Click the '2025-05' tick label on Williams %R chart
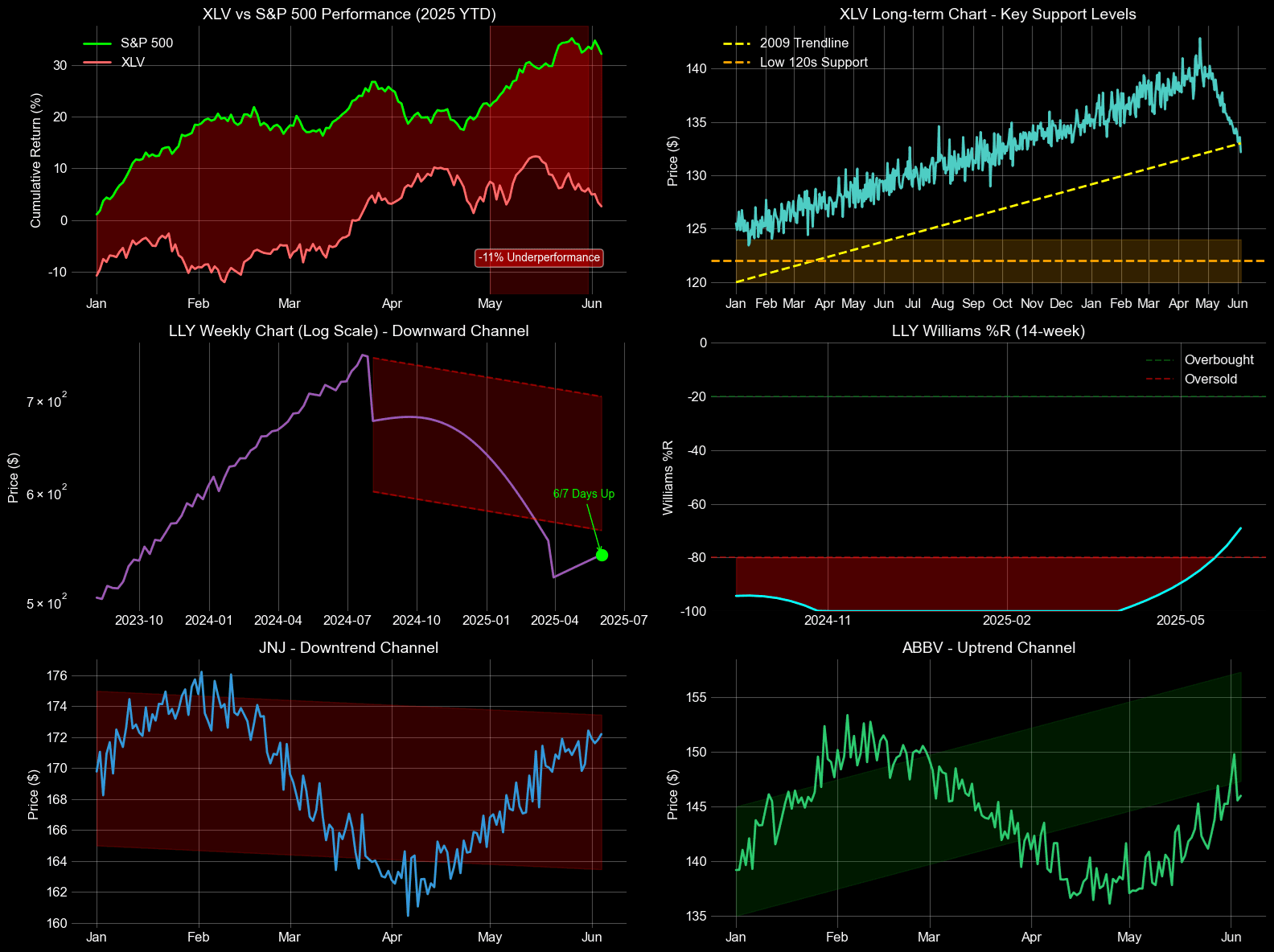Viewport: 1274px width, 952px height. [1180, 620]
